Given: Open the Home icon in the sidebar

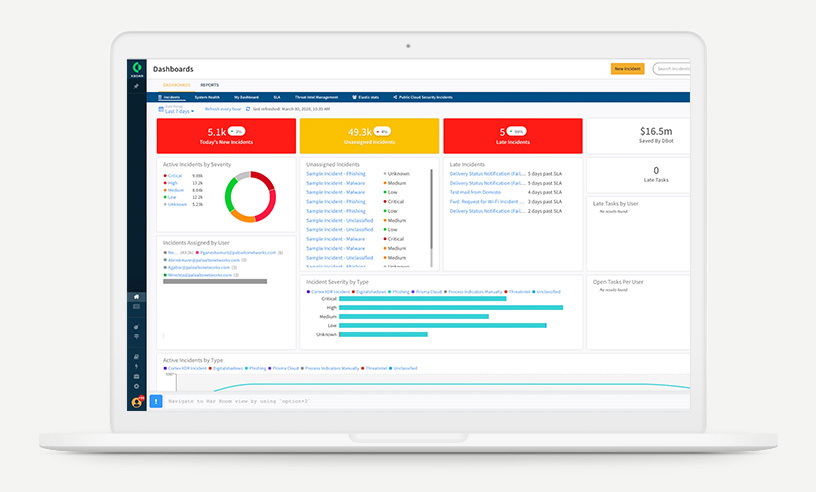Looking at the screenshot, I should pos(137,297).
